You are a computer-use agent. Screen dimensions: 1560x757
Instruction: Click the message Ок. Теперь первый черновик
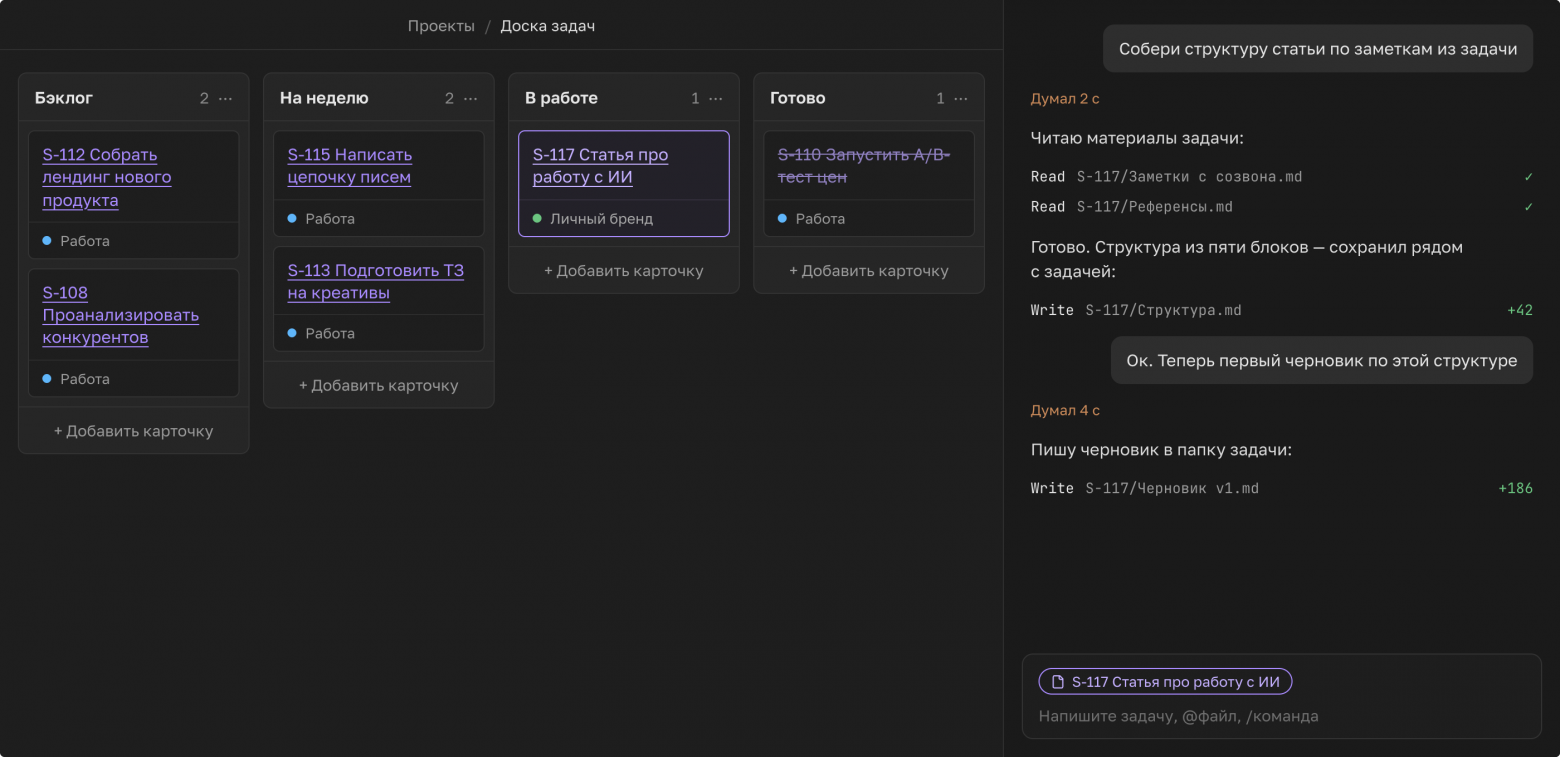[1322, 361]
